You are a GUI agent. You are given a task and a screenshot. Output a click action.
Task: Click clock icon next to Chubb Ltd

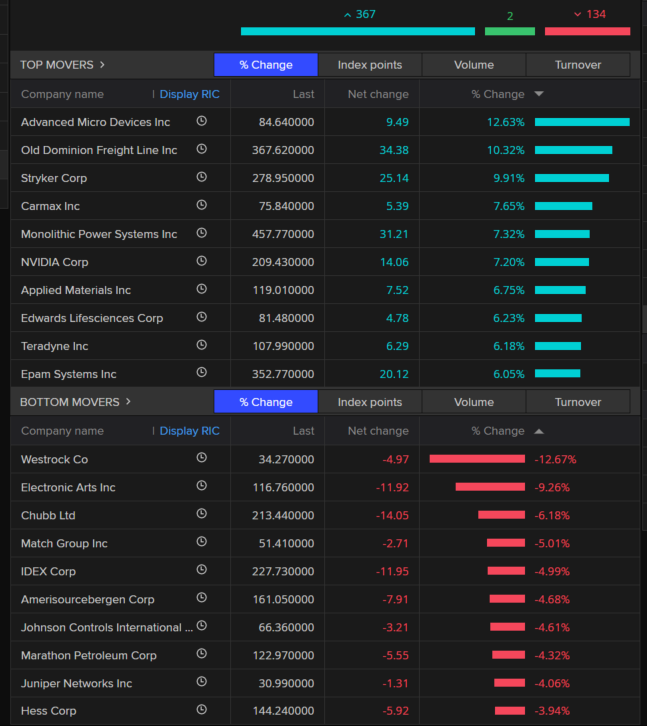click(201, 514)
